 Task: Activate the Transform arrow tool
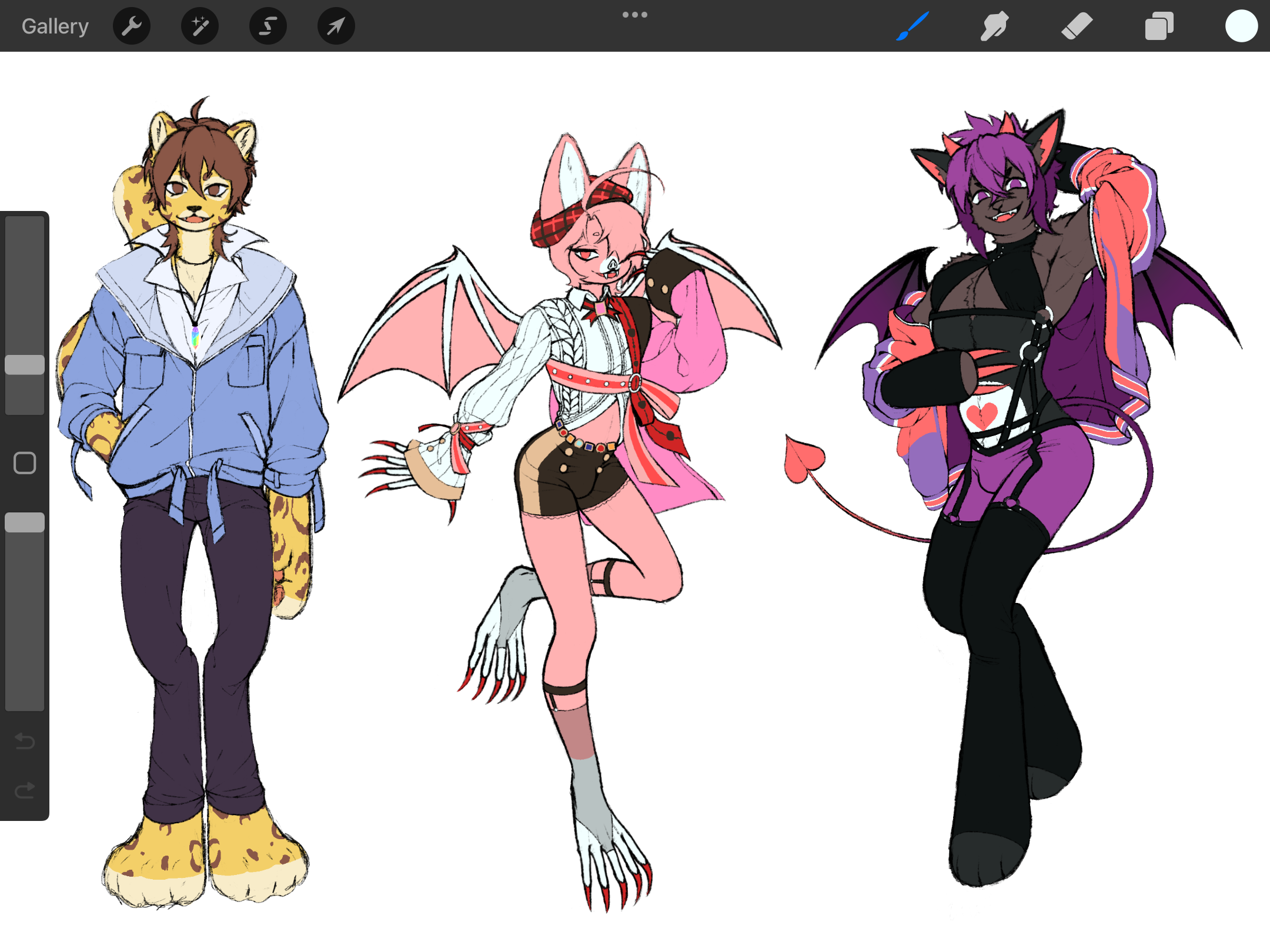[x=336, y=26]
